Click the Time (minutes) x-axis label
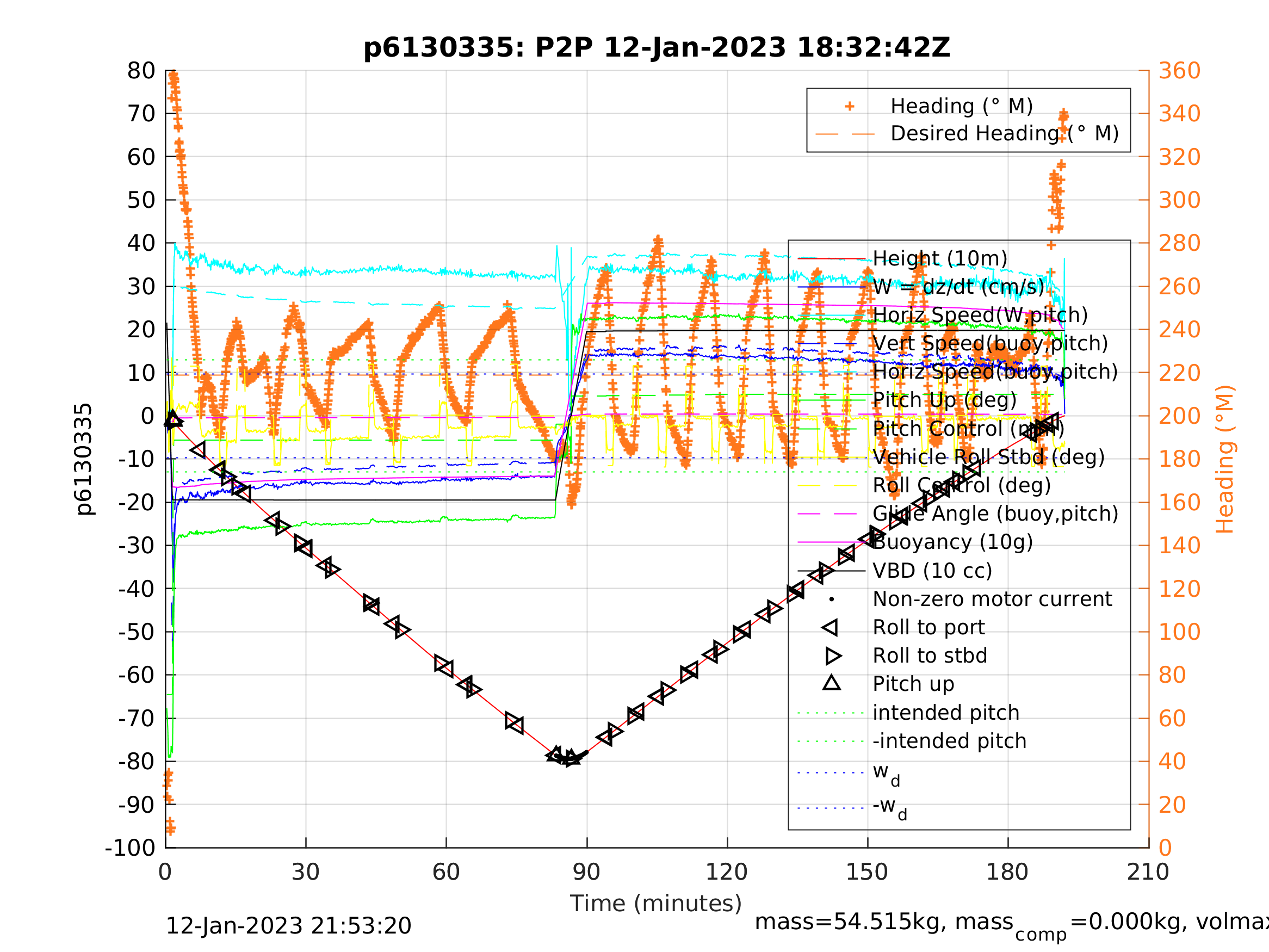Viewport: 1269px width, 952px height. (656, 903)
